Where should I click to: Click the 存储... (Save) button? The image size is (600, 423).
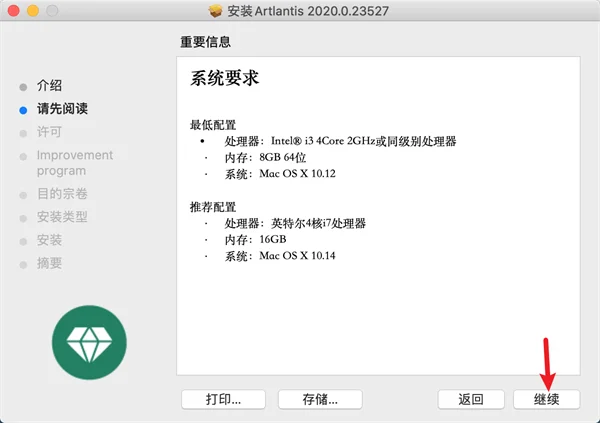point(320,399)
